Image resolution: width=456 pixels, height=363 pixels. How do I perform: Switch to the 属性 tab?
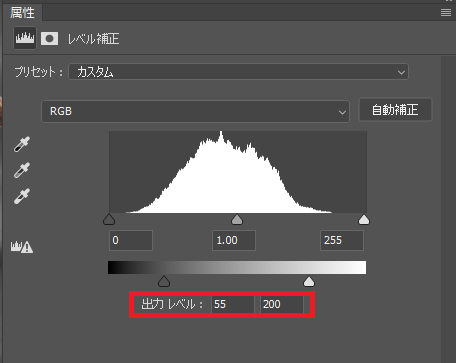tap(22, 13)
